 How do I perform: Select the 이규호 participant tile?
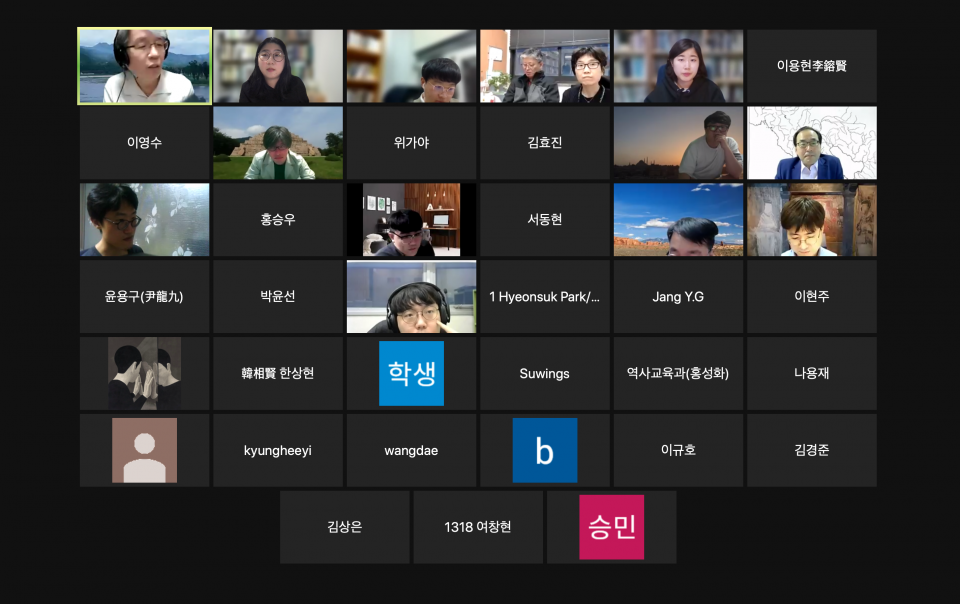pyautogui.click(x=678, y=450)
